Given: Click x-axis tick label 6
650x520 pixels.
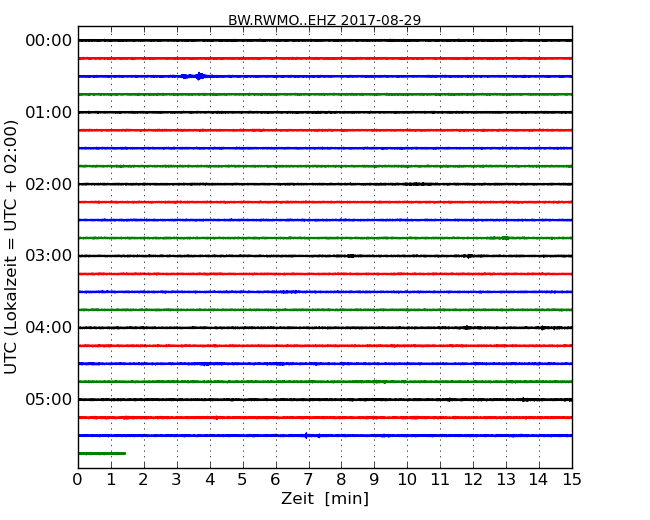Looking at the screenshot, I should coord(275,480).
